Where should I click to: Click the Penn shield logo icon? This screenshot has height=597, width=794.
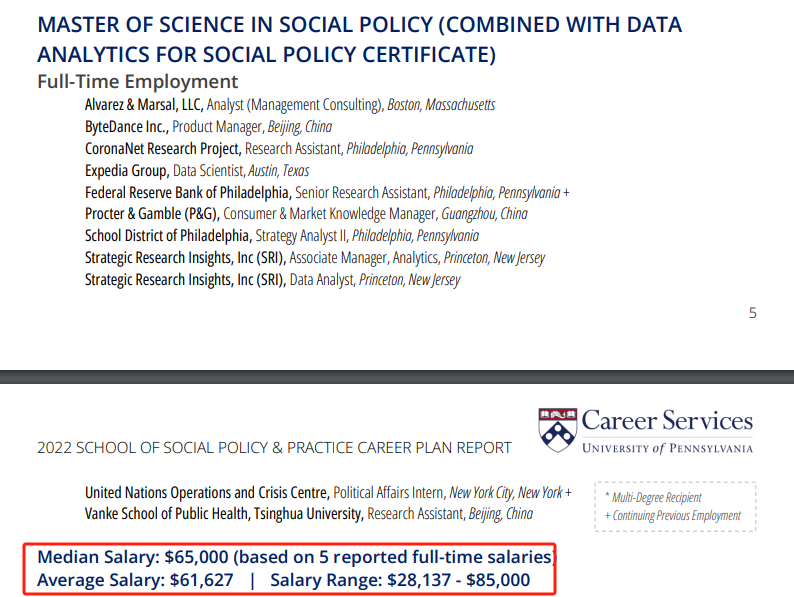coord(558,430)
